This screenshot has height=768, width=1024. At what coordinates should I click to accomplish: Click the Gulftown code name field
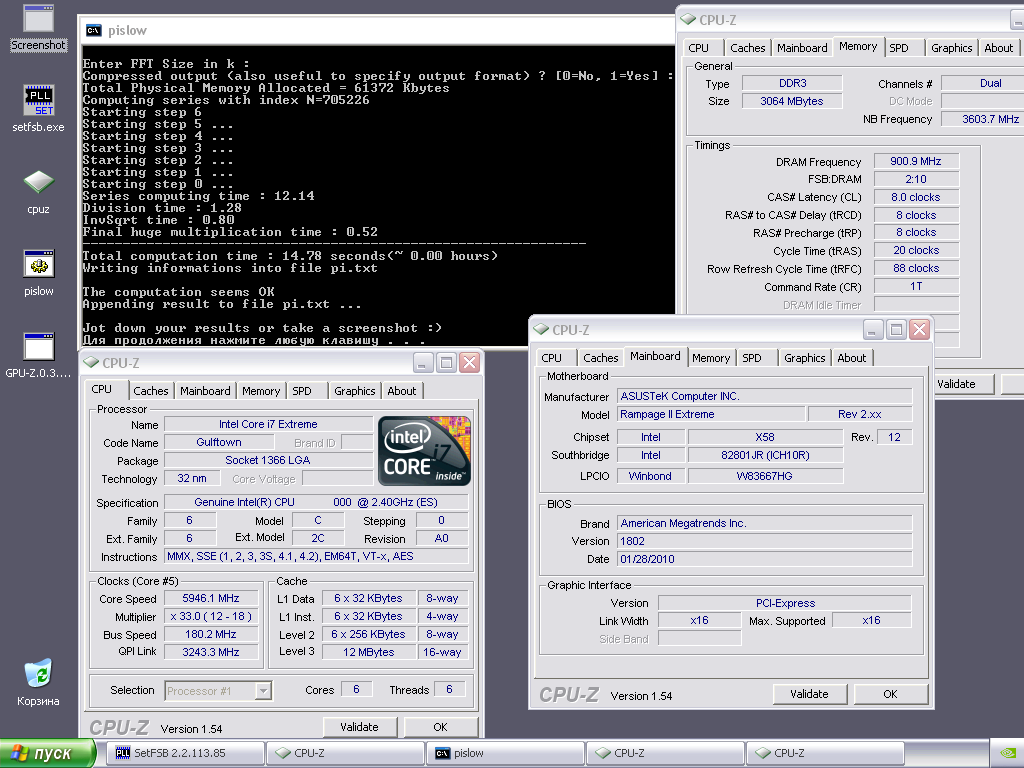219,442
